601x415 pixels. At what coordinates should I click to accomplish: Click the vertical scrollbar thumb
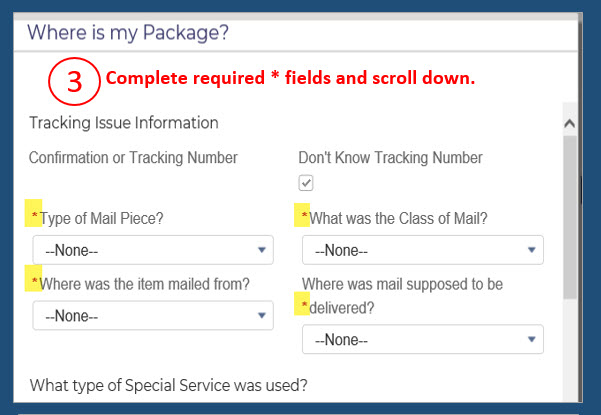click(x=570, y=217)
